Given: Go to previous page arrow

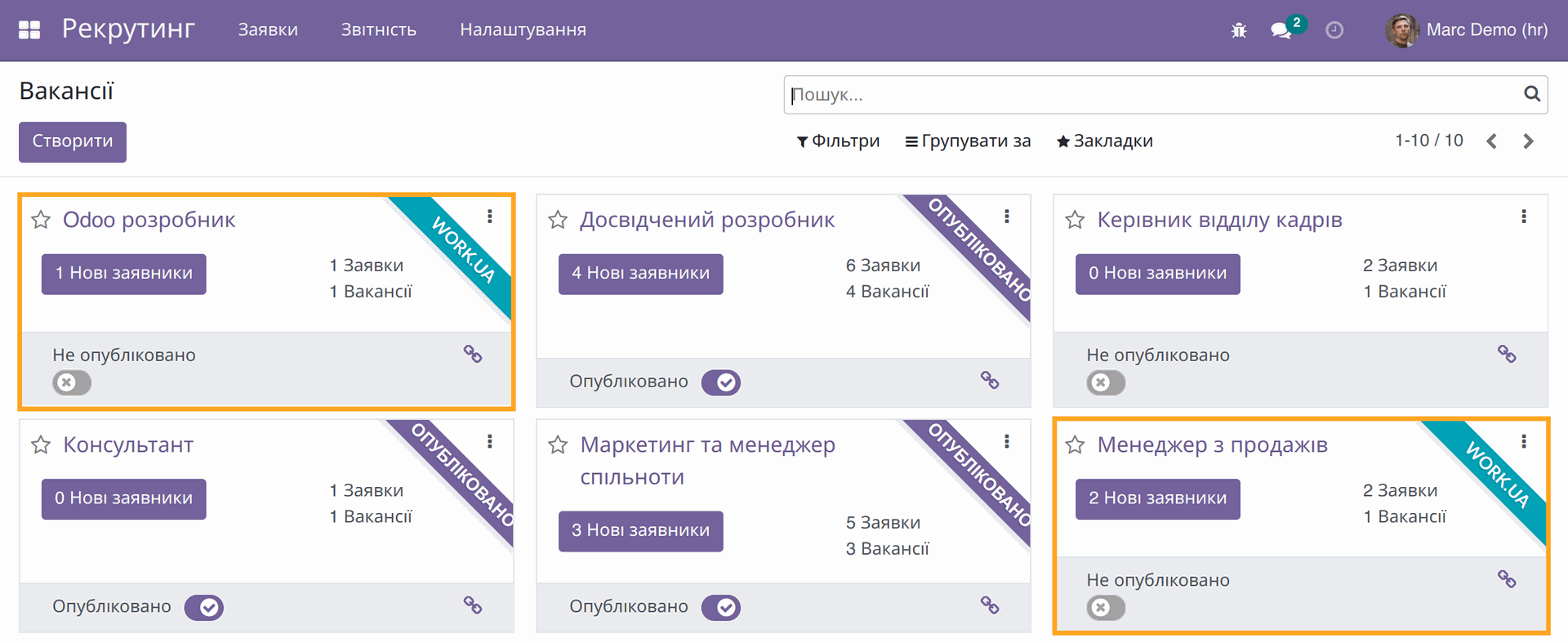Looking at the screenshot, I should pyautogui.click(x=1491, y=141).
